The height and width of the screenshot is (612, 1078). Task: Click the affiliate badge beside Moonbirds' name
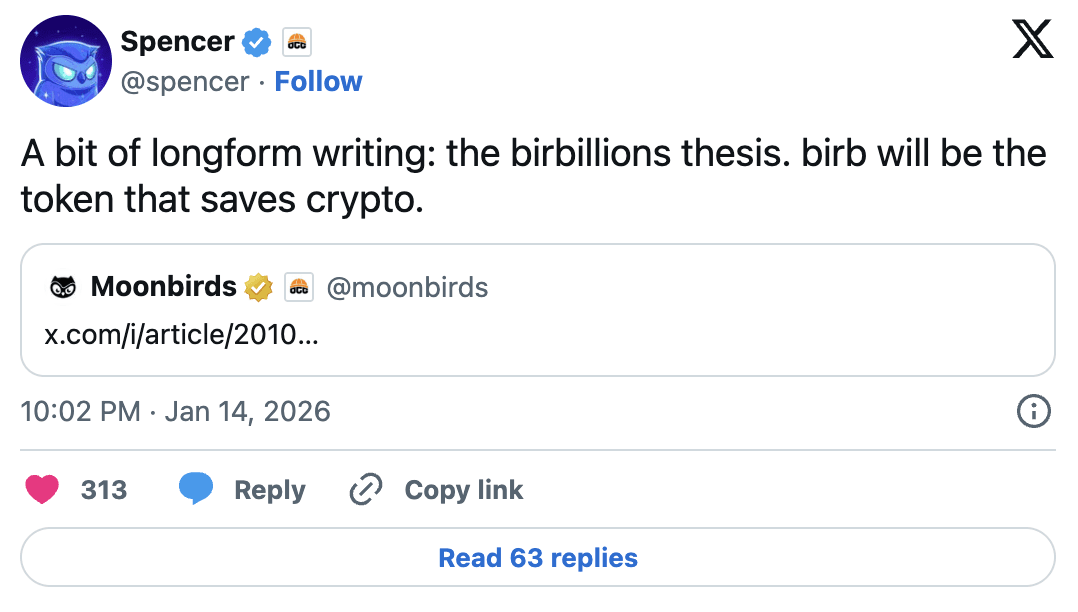click(298, 288)
